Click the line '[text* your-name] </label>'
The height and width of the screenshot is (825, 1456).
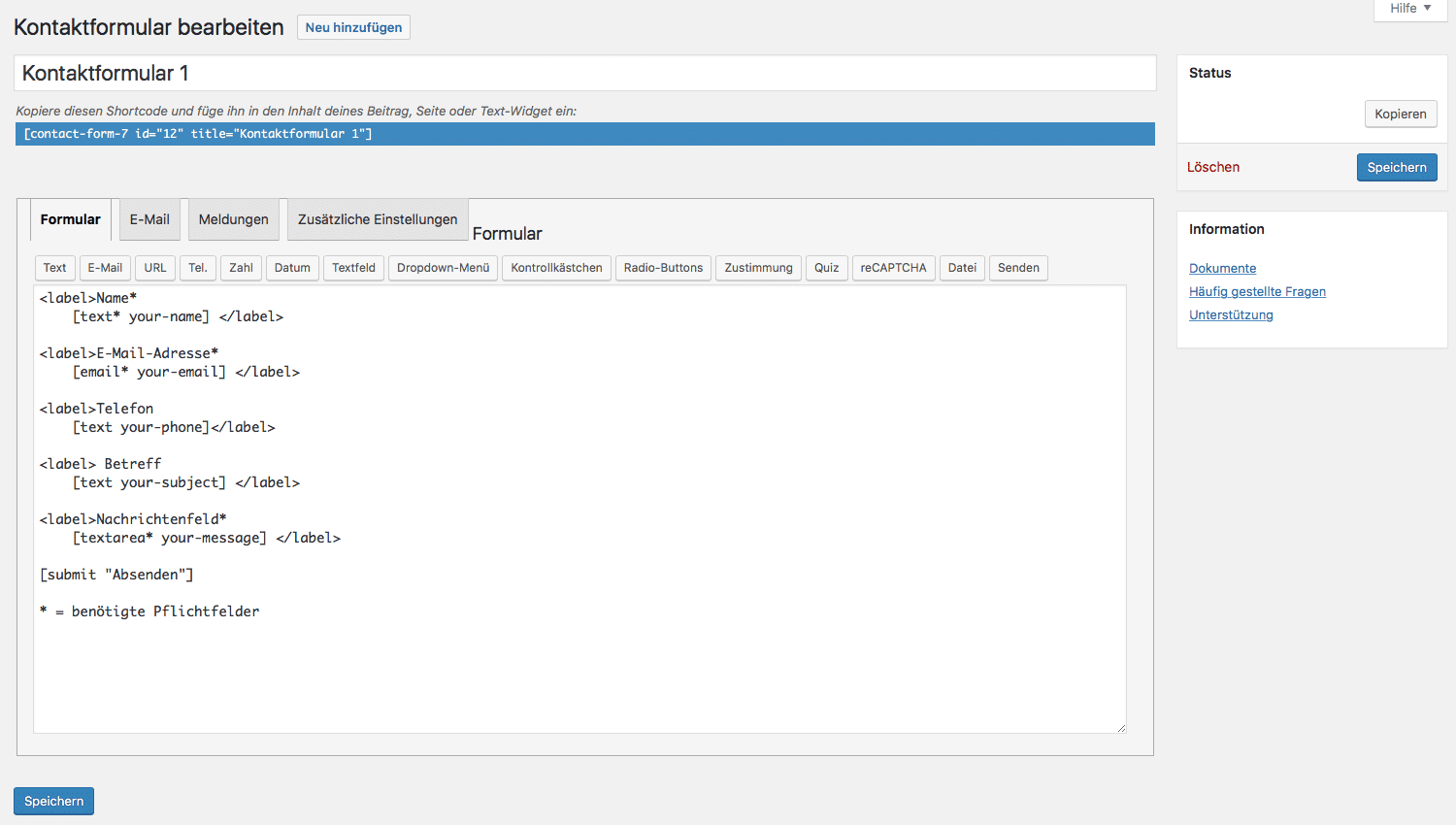(178, 316)
